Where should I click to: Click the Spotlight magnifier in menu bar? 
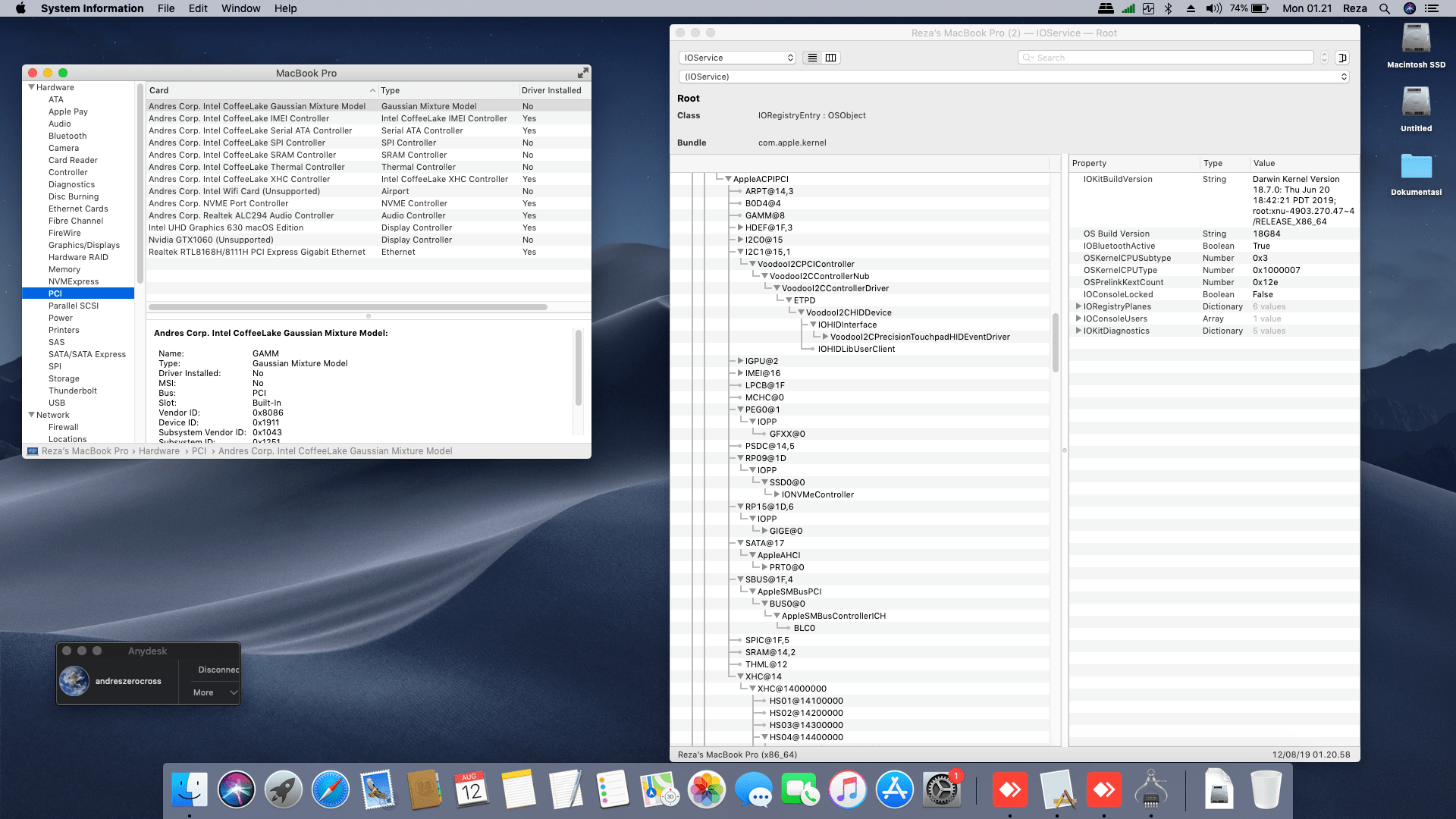[x=1385, y=8]
